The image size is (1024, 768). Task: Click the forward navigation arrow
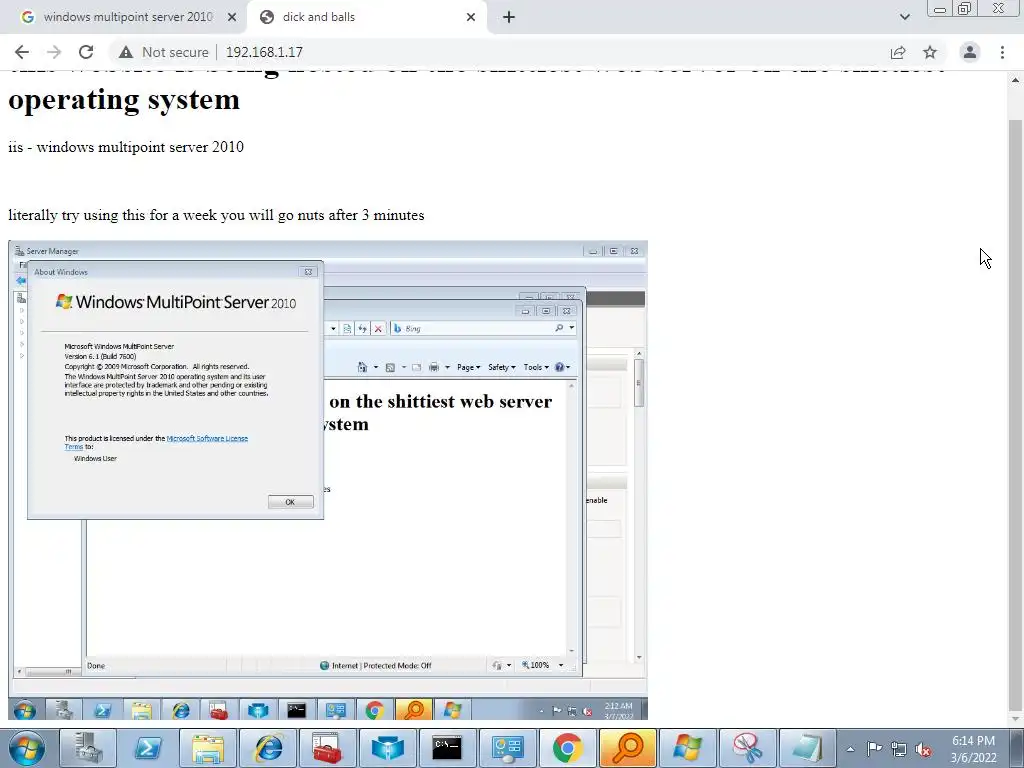(x=54, y=52)
